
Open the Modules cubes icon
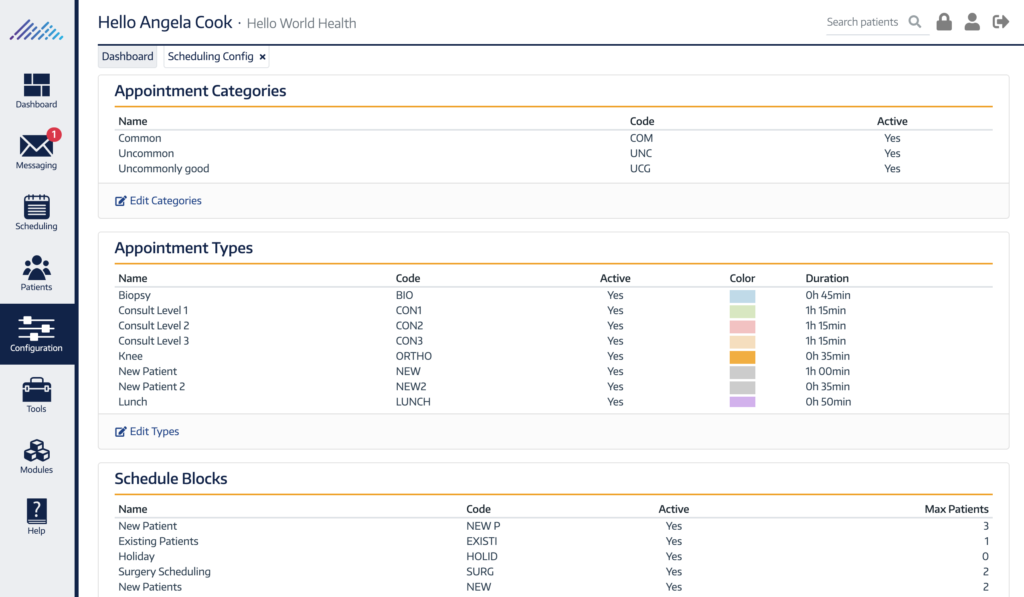37,457
